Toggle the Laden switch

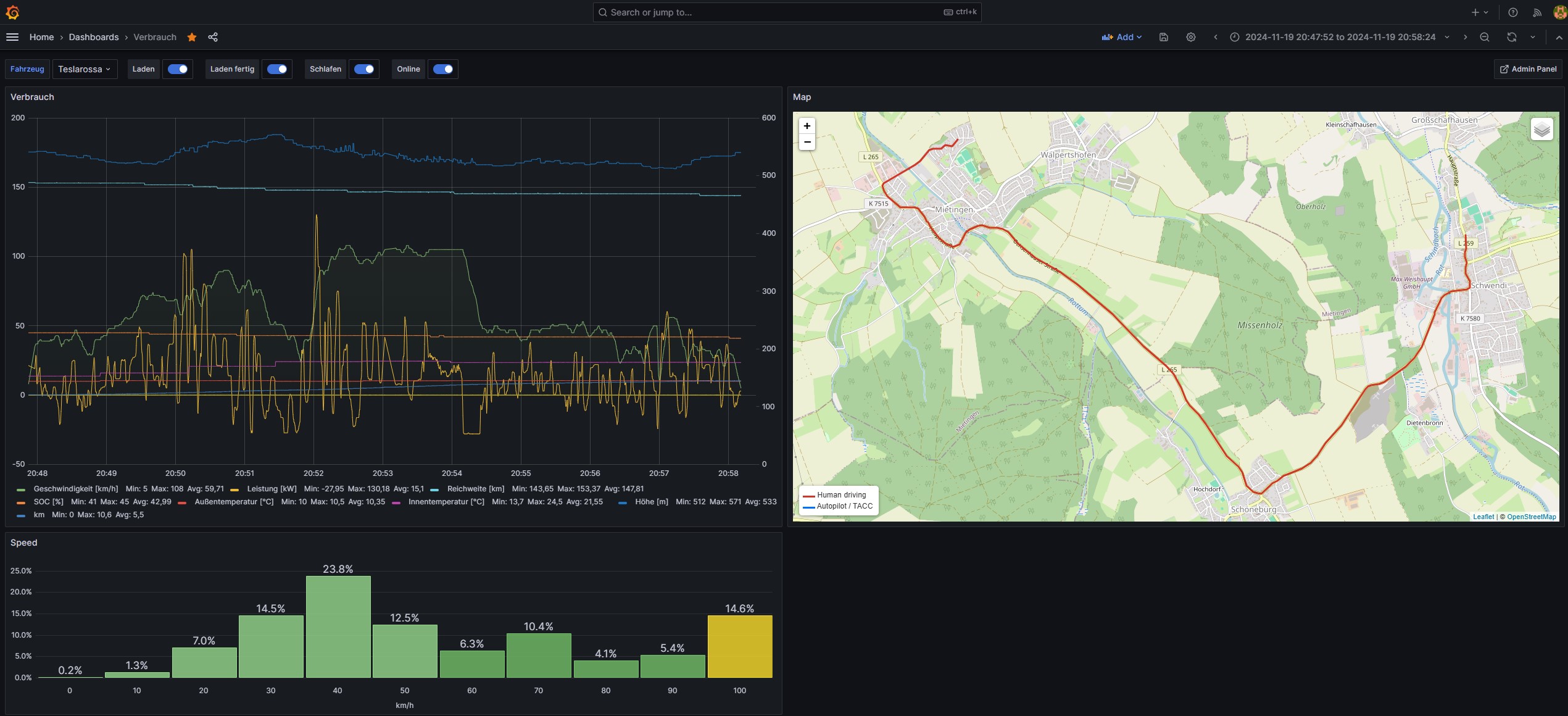coord(178,69)
